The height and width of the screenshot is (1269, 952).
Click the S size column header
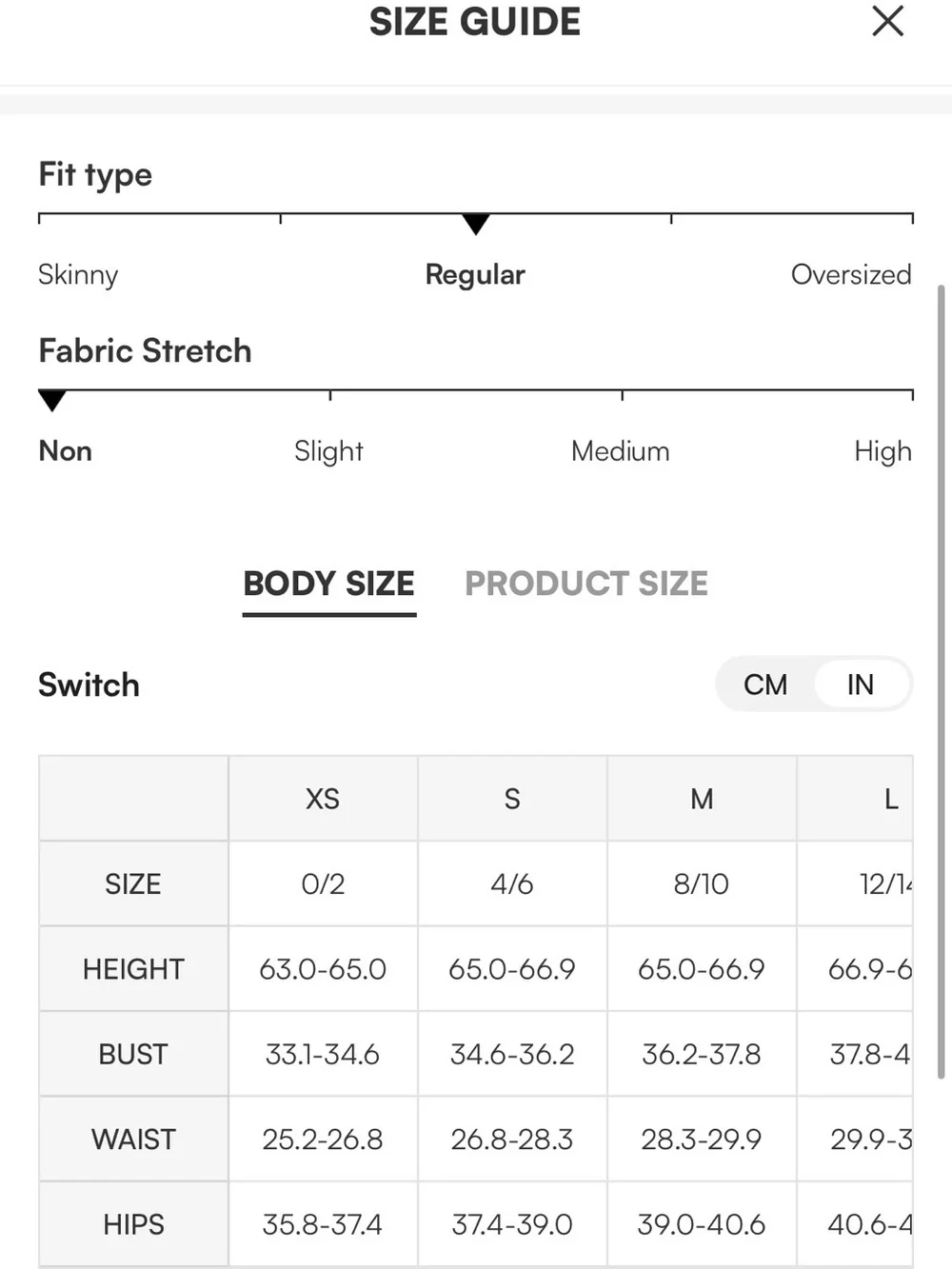512,799
